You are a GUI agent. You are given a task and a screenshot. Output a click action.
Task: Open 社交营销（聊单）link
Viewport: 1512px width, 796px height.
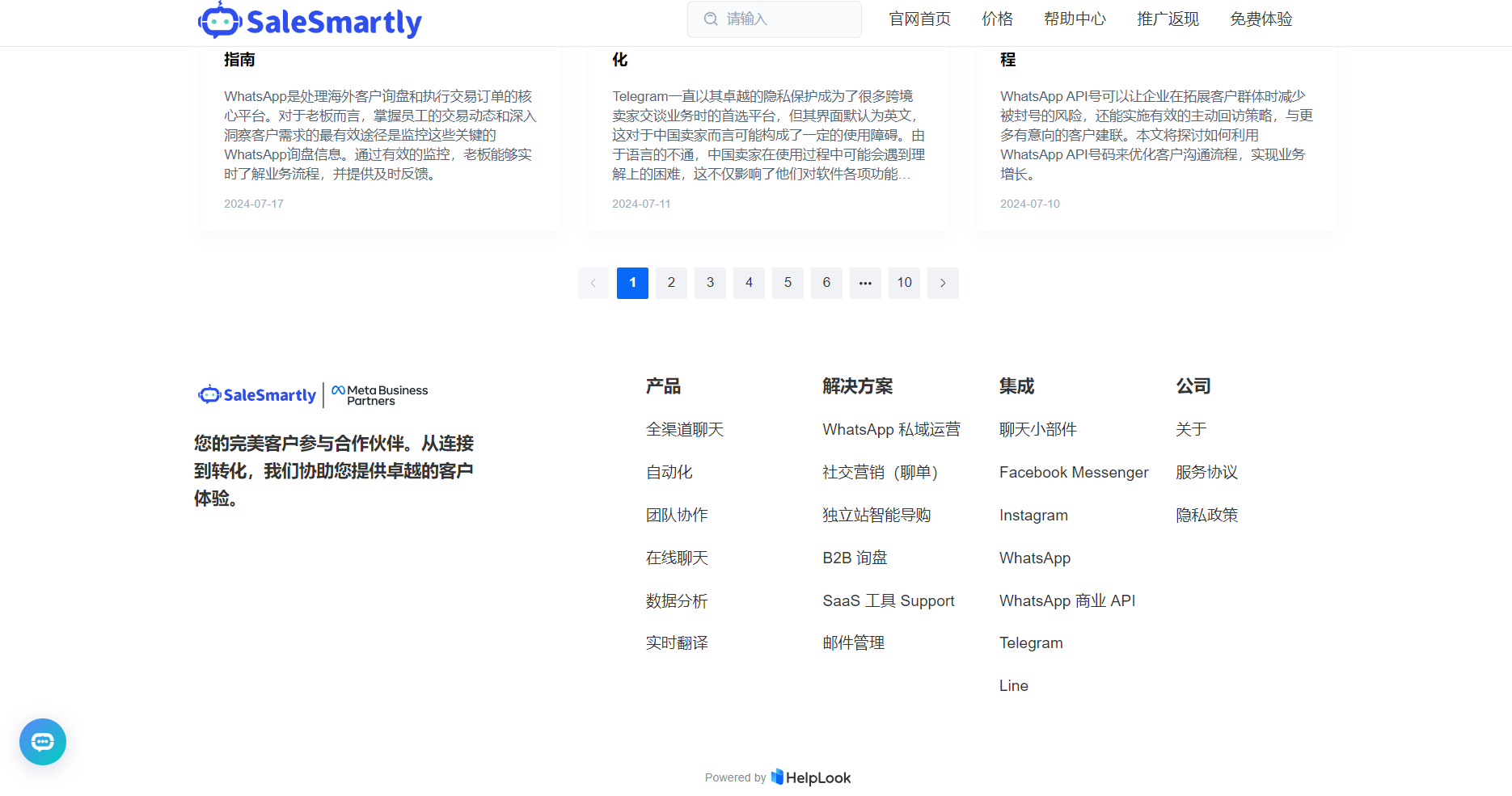880,473
